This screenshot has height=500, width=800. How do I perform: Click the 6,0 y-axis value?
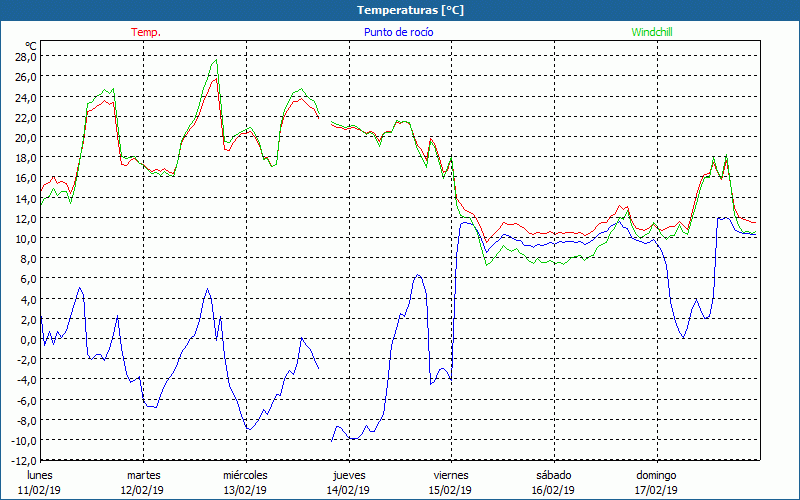click(29, 279)
